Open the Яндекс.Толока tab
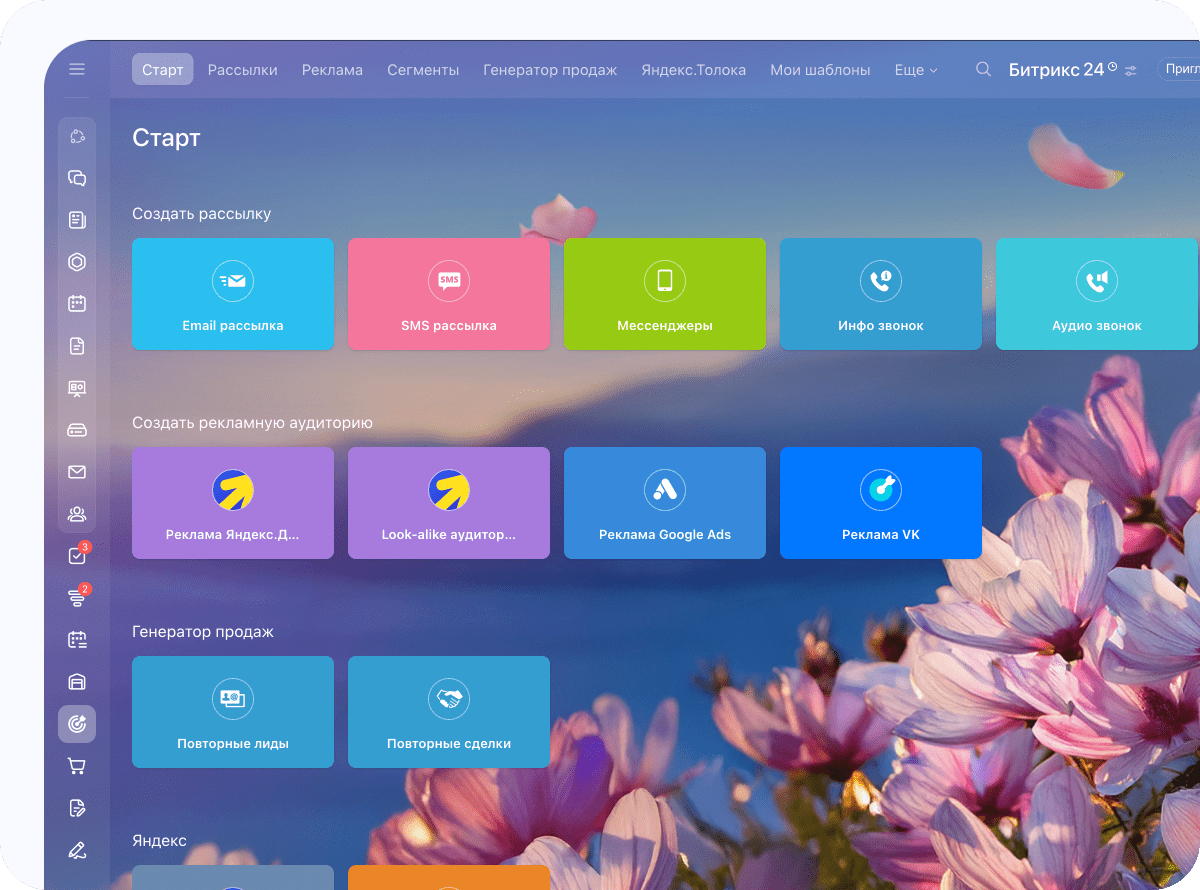Screen dimensions: 1200x890 click(x=694, y=70)
